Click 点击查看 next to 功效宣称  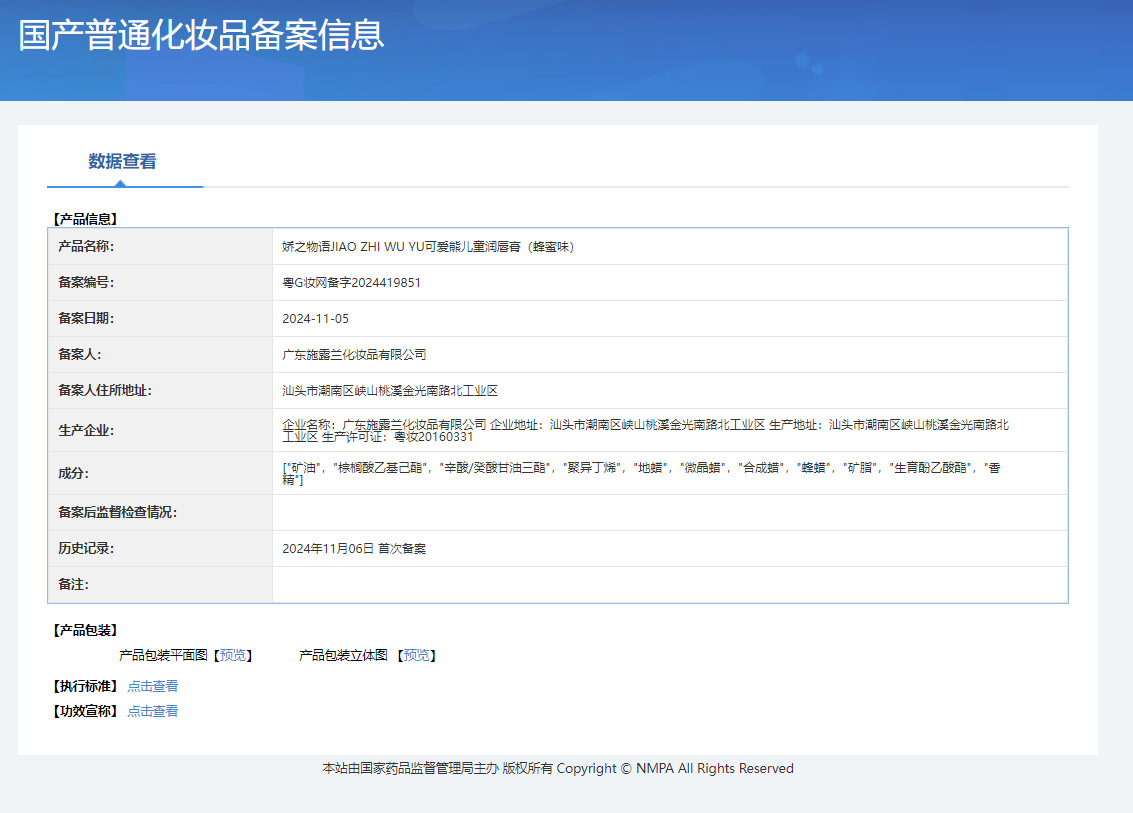(153, 711)
